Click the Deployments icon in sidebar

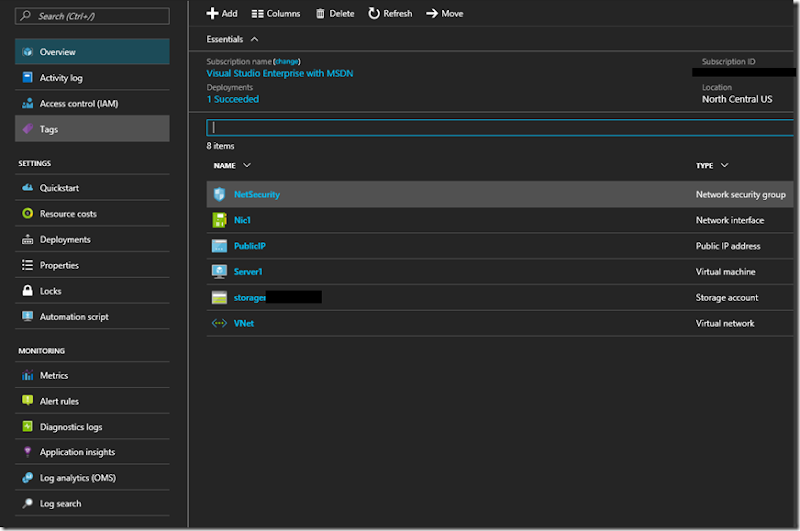point(28,239)
